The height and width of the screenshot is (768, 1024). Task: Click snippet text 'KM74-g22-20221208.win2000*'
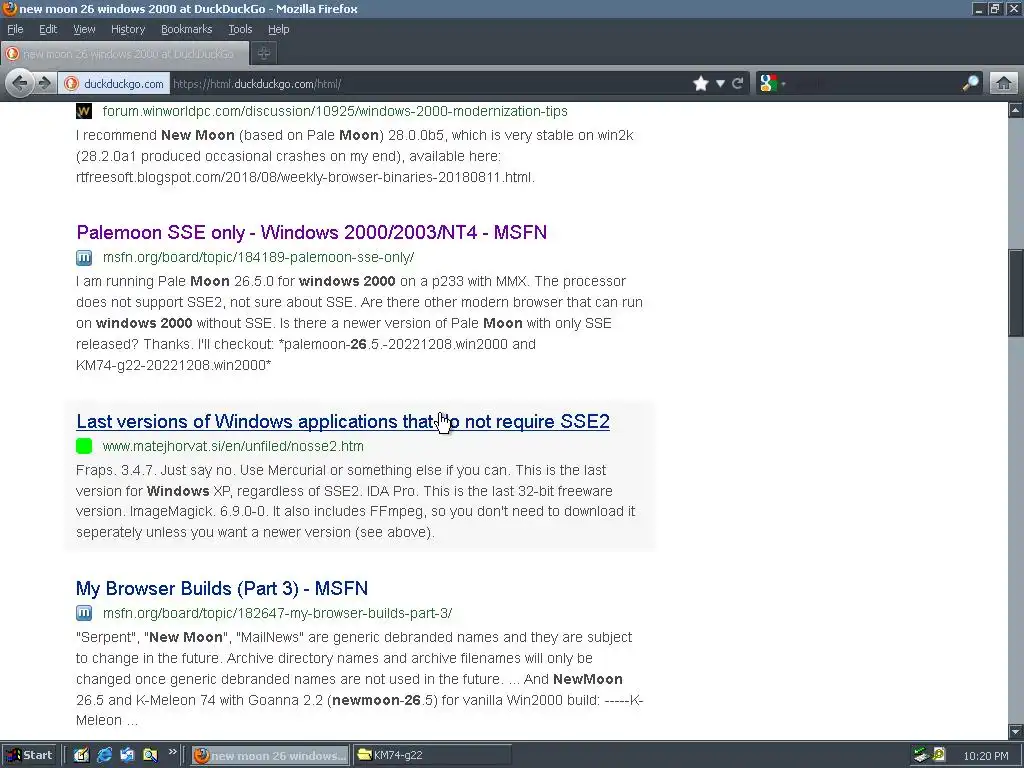[174, 365]
